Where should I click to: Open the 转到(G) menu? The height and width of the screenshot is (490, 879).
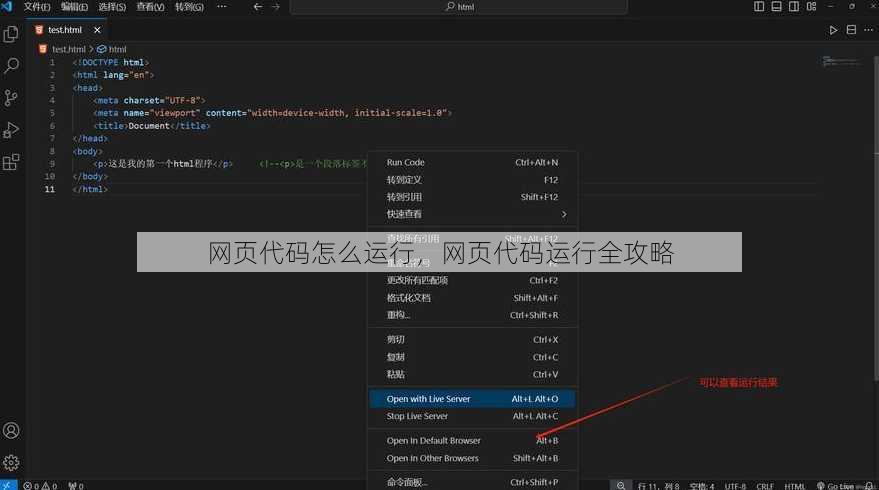click(189, 7)
